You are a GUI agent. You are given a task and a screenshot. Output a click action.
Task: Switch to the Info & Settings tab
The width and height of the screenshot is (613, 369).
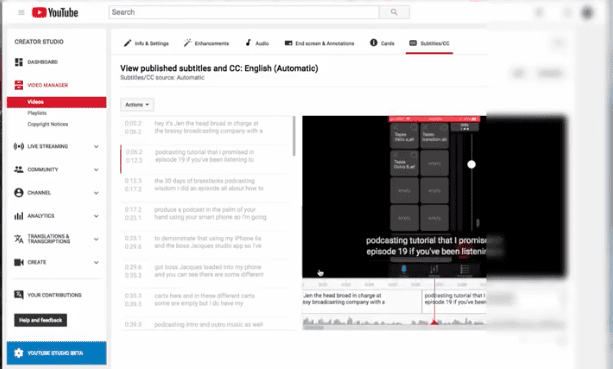pyautogui.click(x=146, y=43)
